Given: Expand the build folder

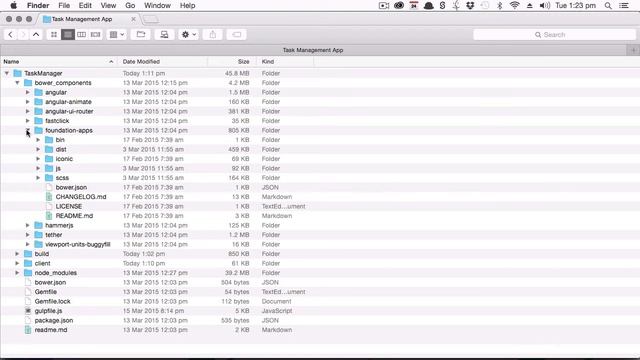Looking at the screenshot, I should click(x=18, y=254).
